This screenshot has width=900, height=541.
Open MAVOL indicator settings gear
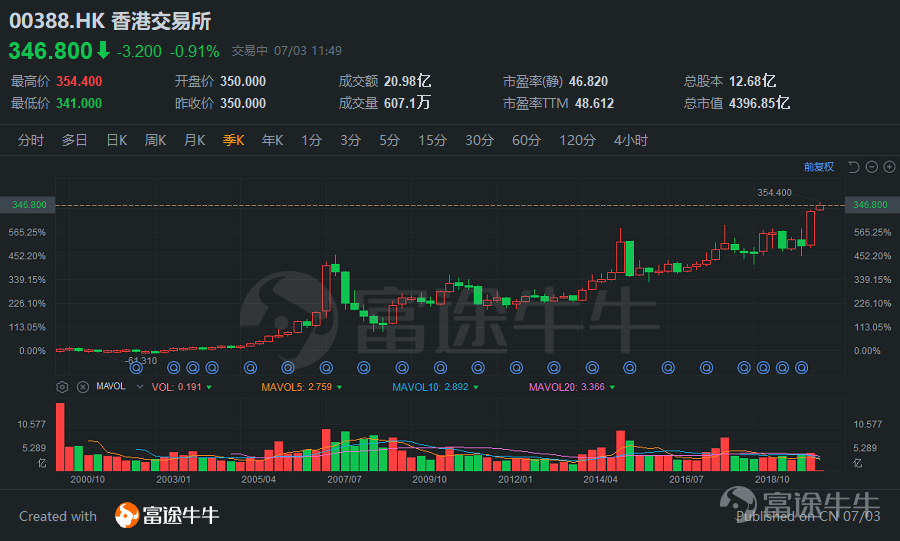[x=62, y=387]
